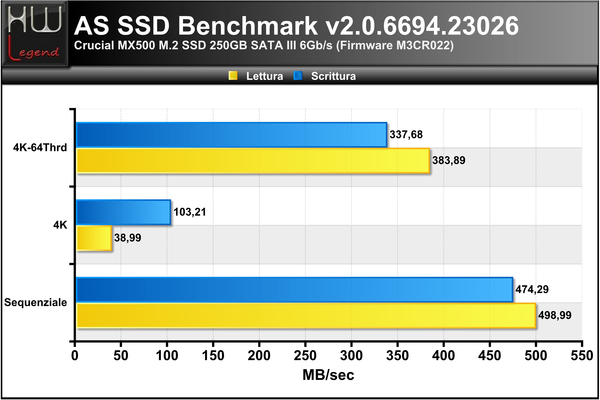The image size is (600, 400).
Task: Click the 300 tick label
Action: [x=351, y=356]
